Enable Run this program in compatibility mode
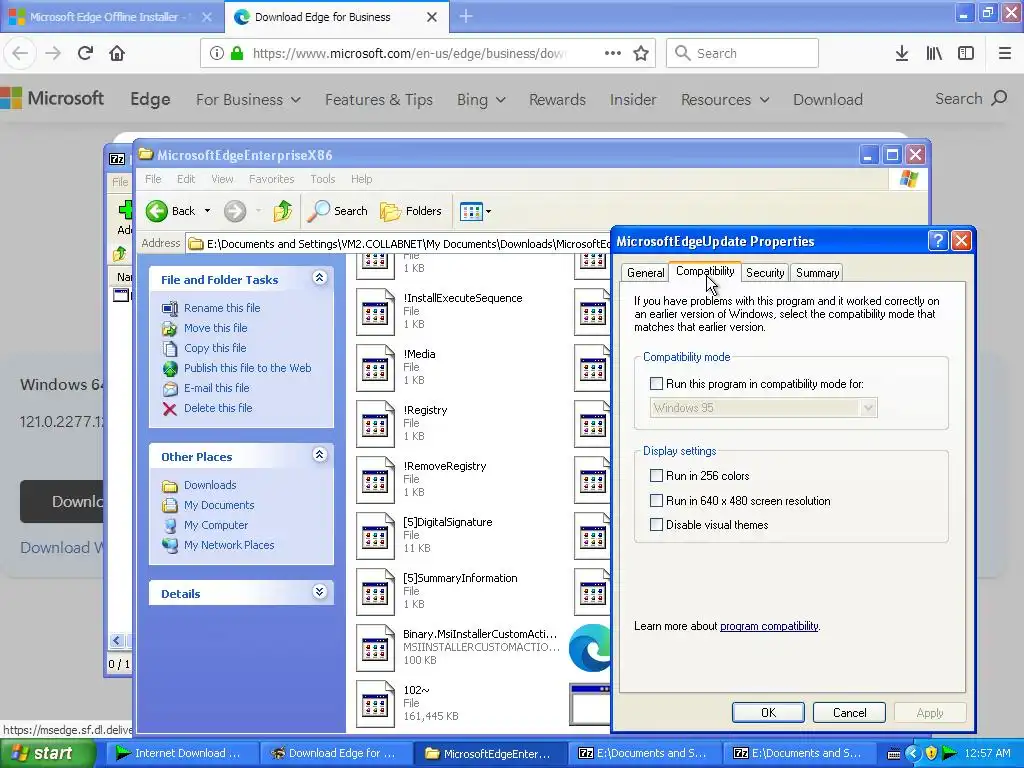 [x=656, y=384]
